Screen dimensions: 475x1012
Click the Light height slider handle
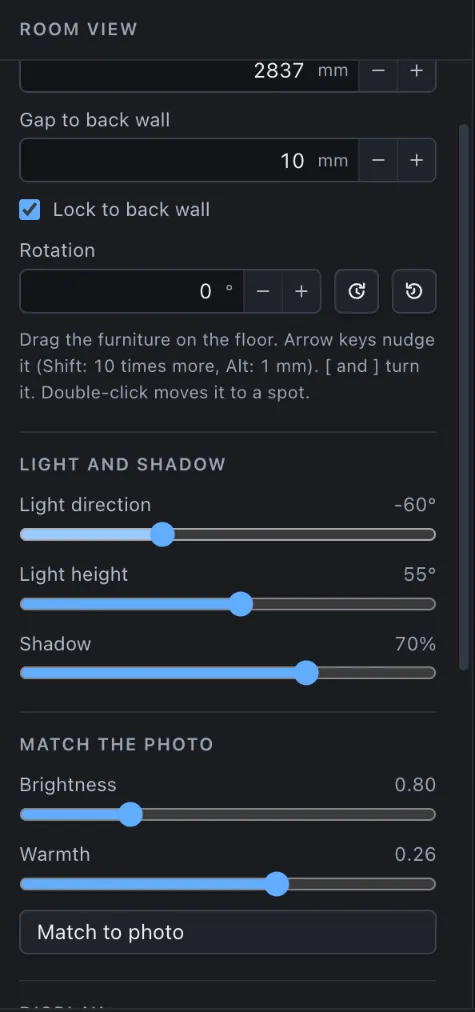241,604
